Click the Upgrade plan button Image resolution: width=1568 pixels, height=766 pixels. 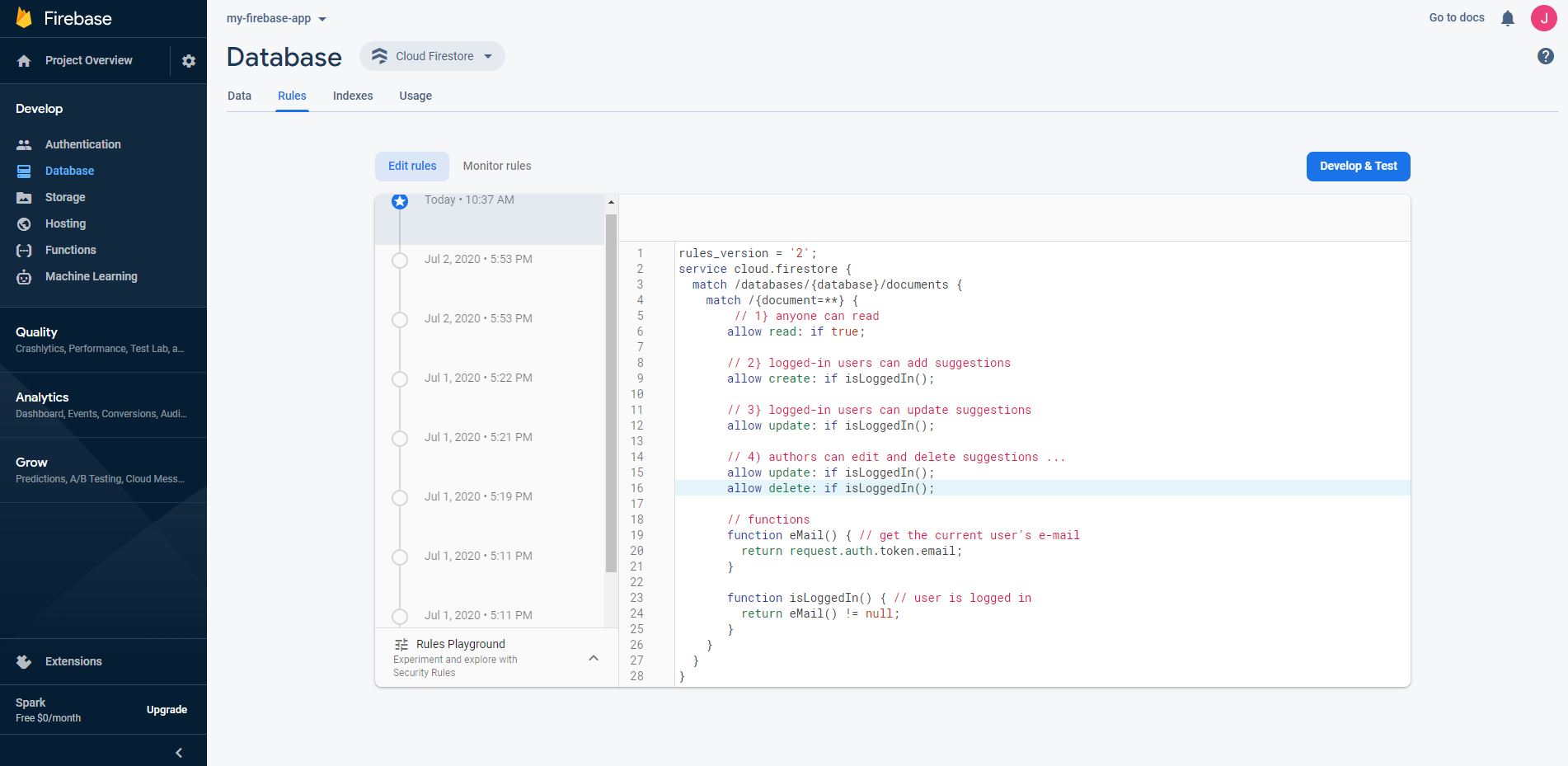click(x=167, y=710)
